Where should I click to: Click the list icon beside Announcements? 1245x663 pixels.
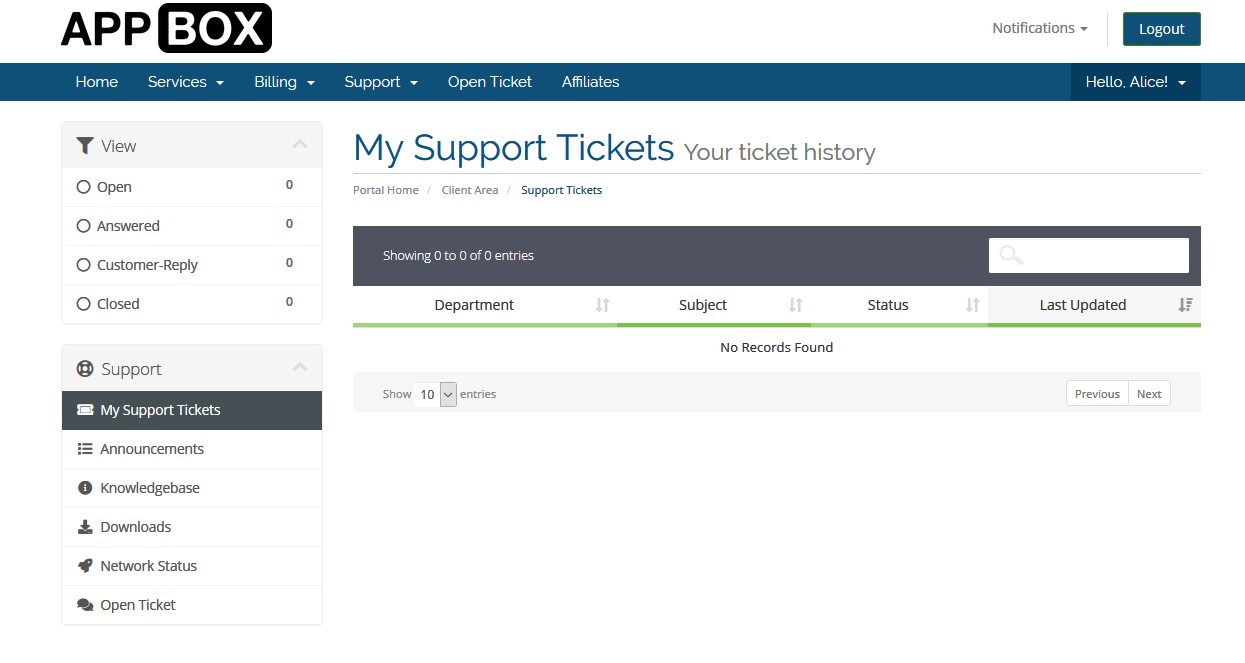pos(85,449)
